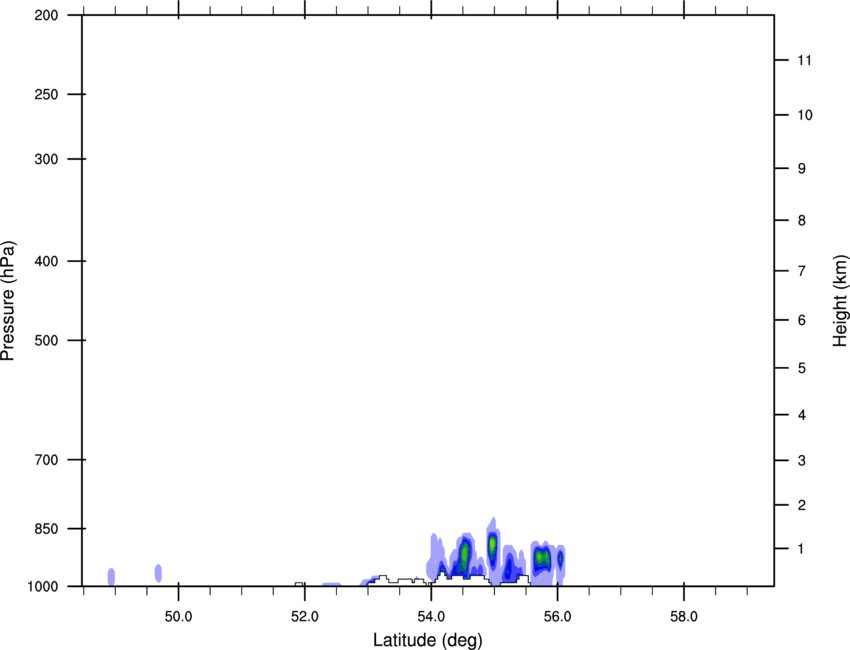Image resolution: width=850 pixels, height=650 pixels.
Task: Click the leftmost light-blue blob near 49 degrees
Action: click(x=111, y=576)
